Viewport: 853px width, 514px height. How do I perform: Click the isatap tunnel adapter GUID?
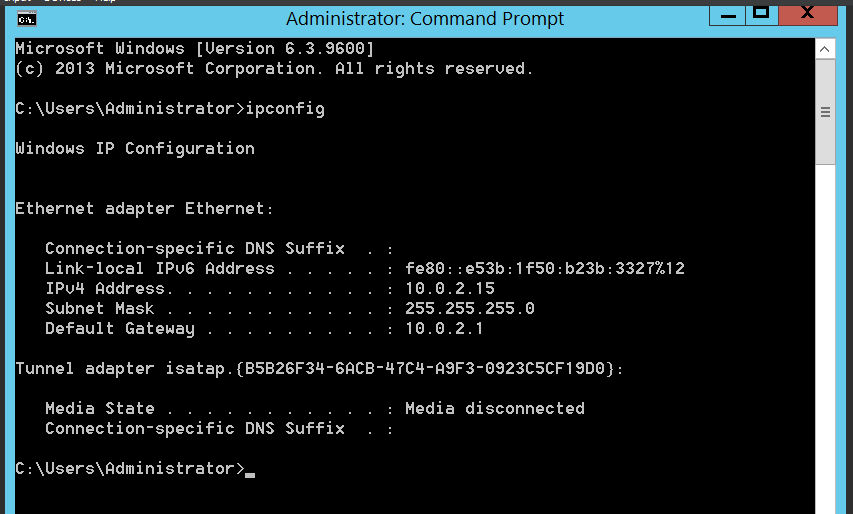[425, 368]
